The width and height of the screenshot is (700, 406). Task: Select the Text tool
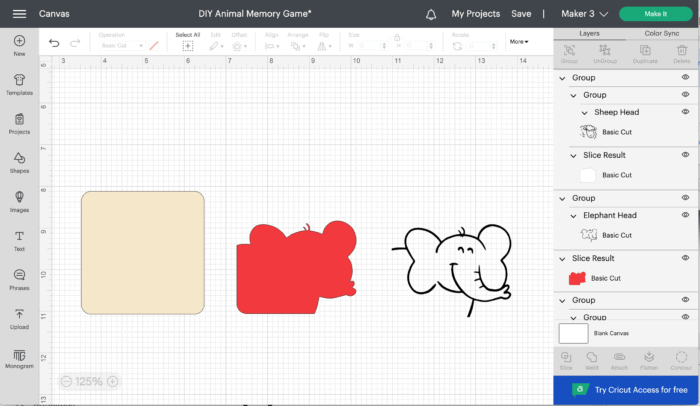tap(19, 240)
